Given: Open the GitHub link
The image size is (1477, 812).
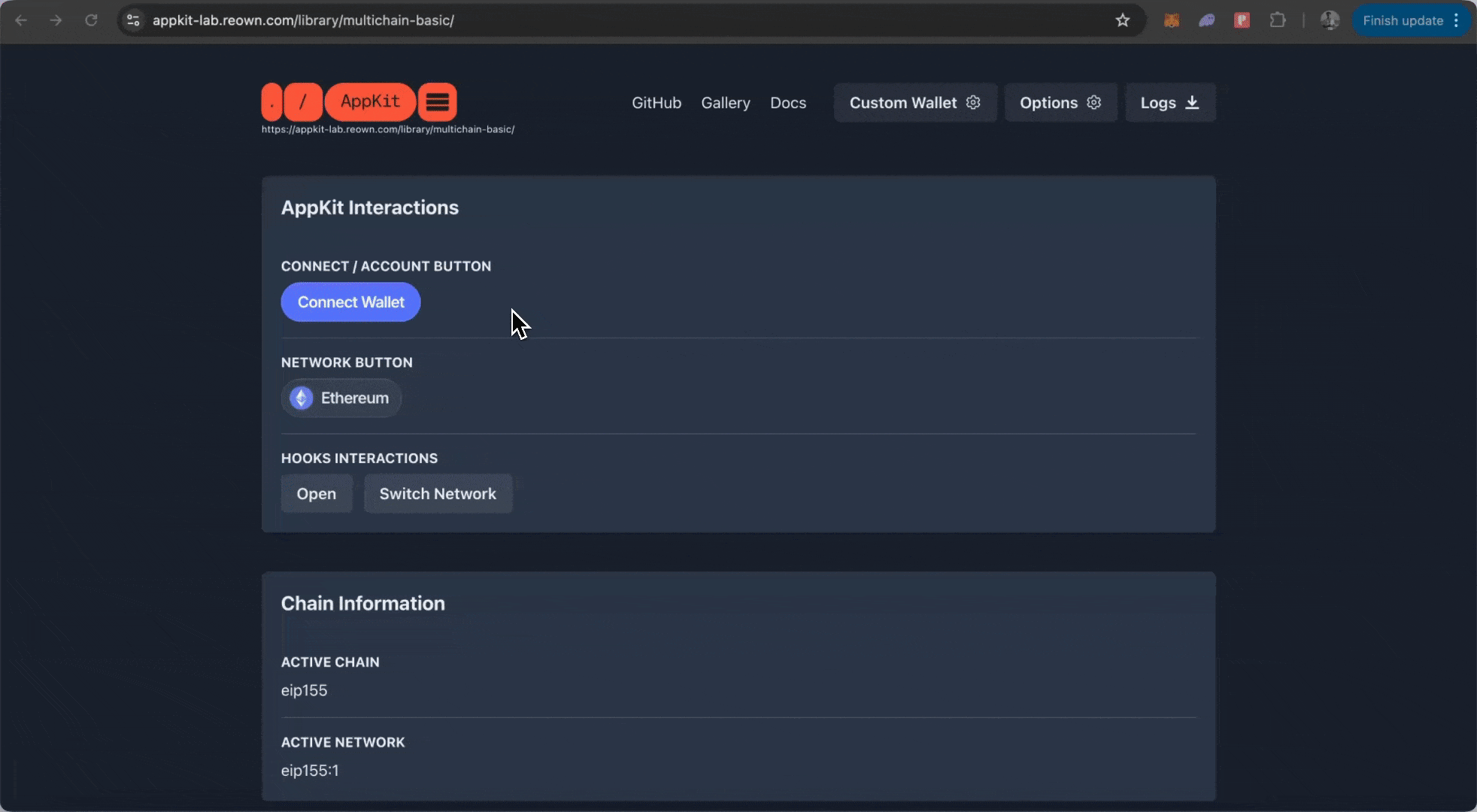Looking at the screenshot, I should point(657,103).
